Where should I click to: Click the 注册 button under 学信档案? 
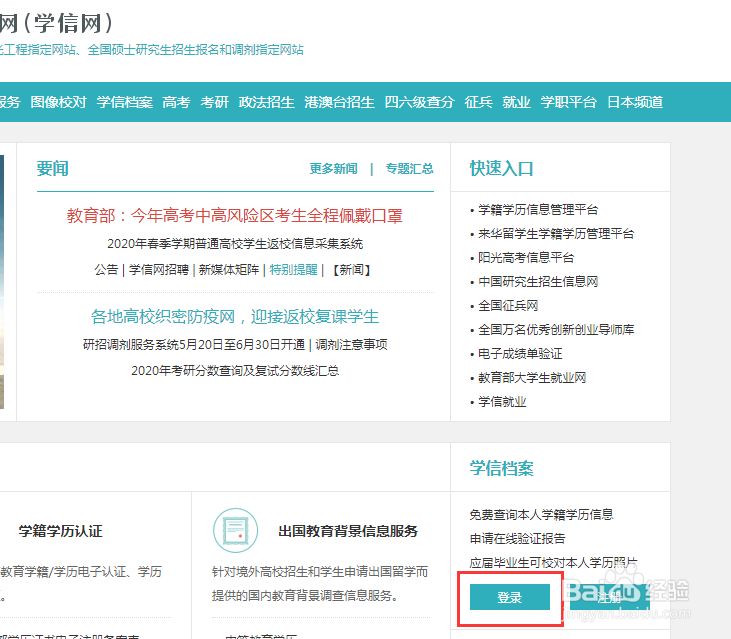(x=610, y=597)
